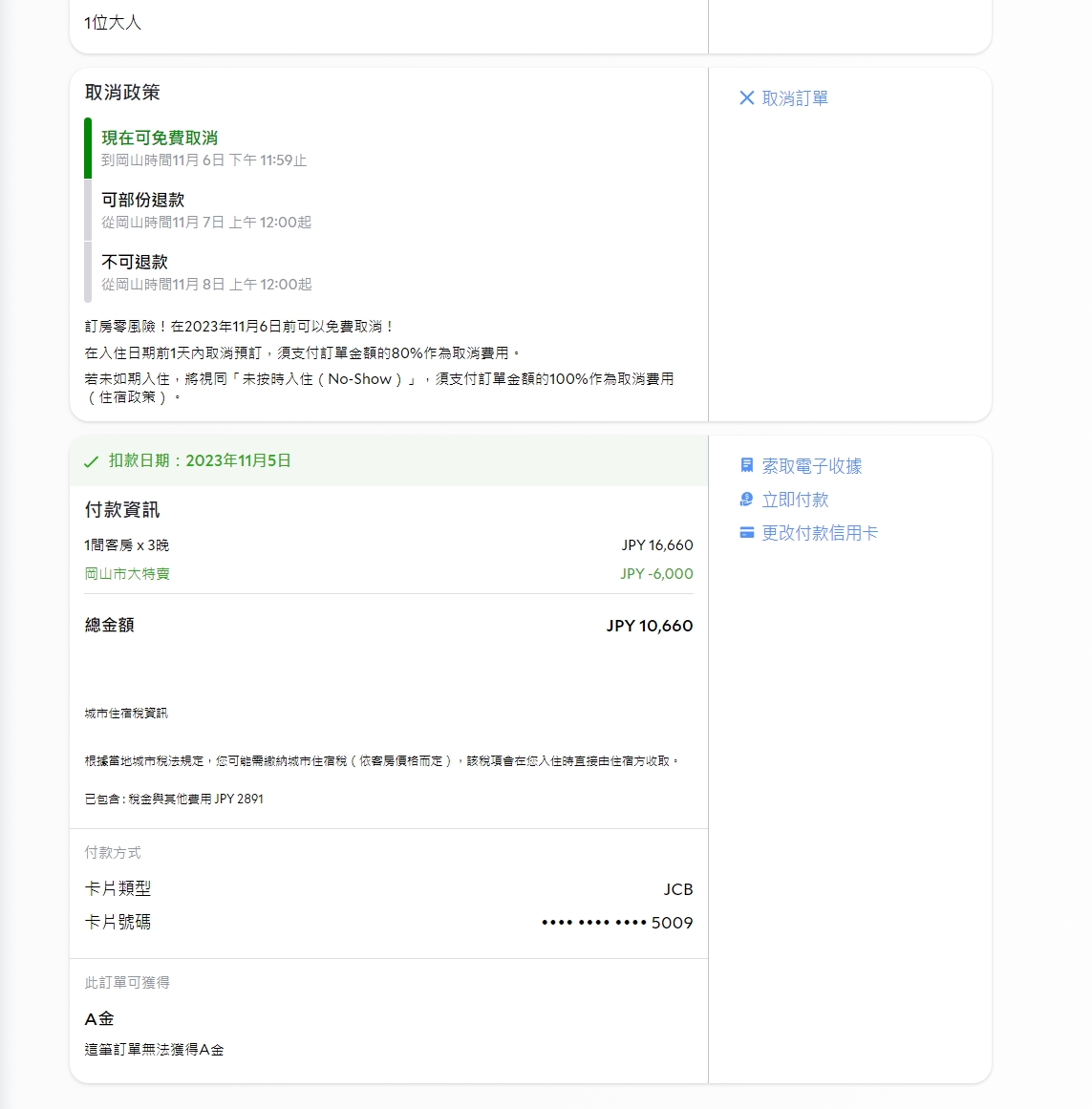Click the green free-cancellation indicator bar
This screenshot has height=1109, width=1092.
(88, 148)
